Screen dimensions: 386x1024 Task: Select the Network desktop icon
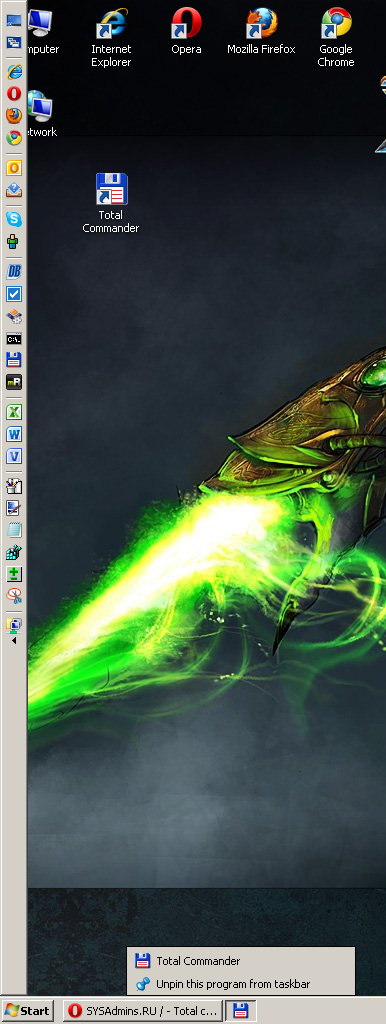click(42, 114)
